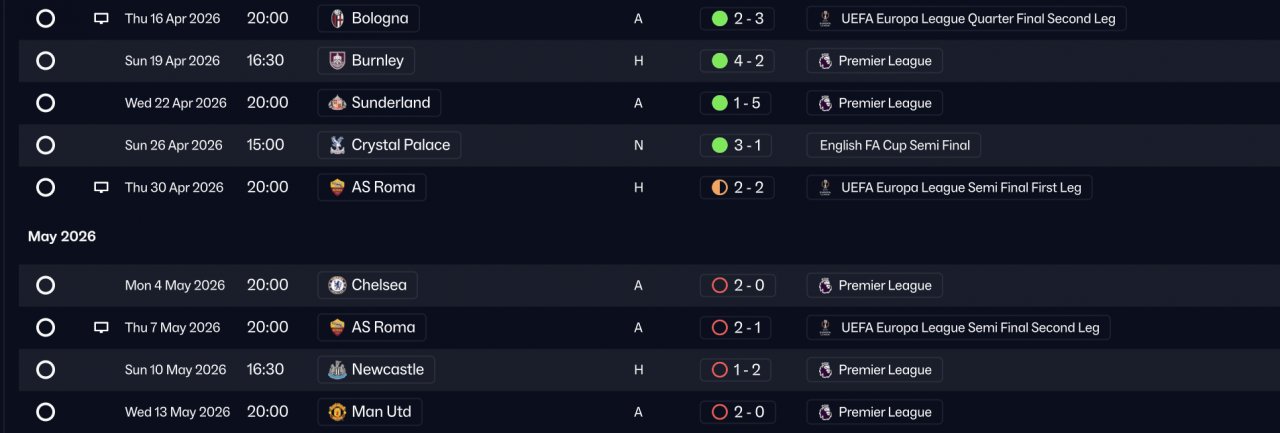Click the Newcastle club crest icon
Screen dimensions: 1280x433
click(x=337, y=370)
